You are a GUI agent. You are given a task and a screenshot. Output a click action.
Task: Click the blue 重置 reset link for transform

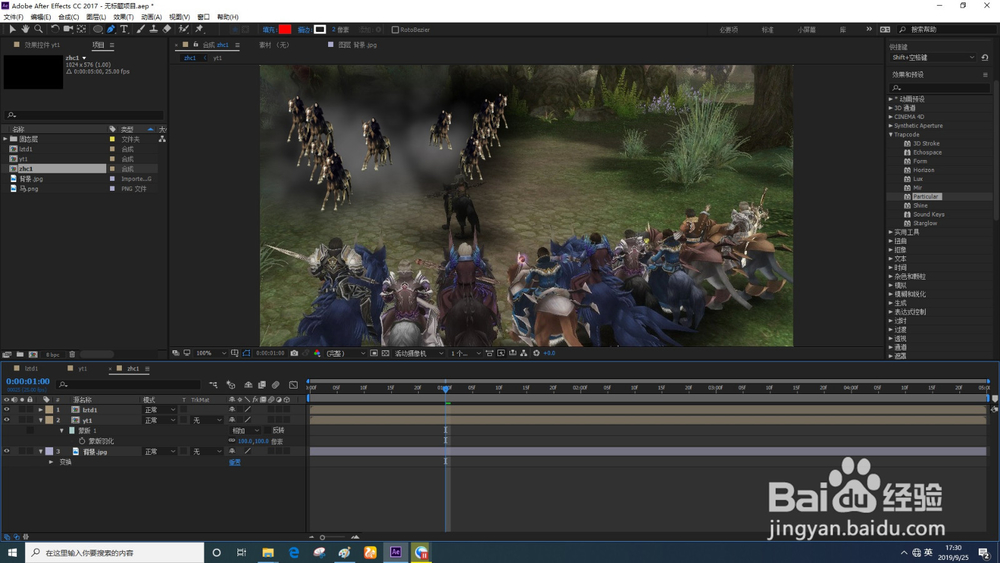coord(235,462)
